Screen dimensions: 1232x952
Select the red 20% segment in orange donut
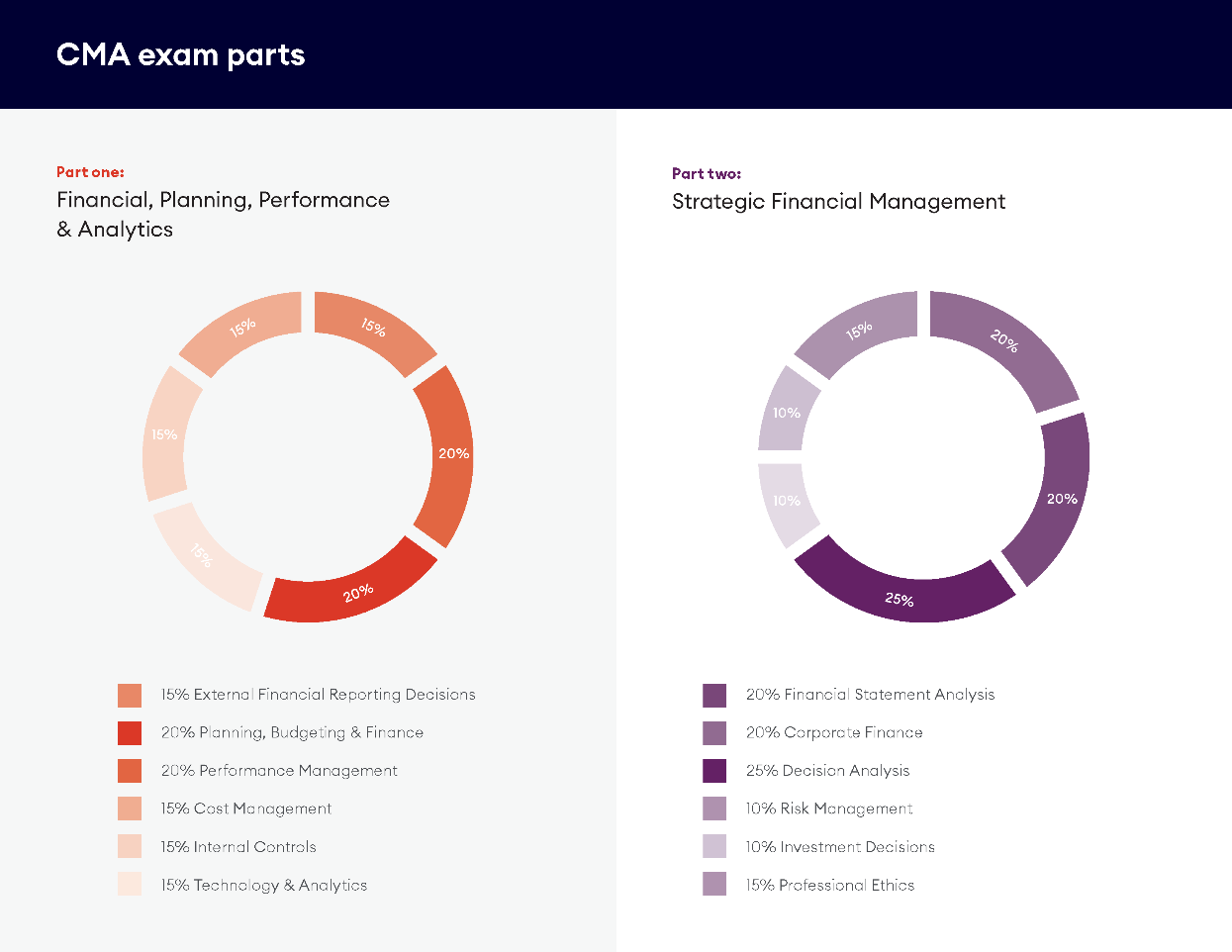click(x=352, y=590)
